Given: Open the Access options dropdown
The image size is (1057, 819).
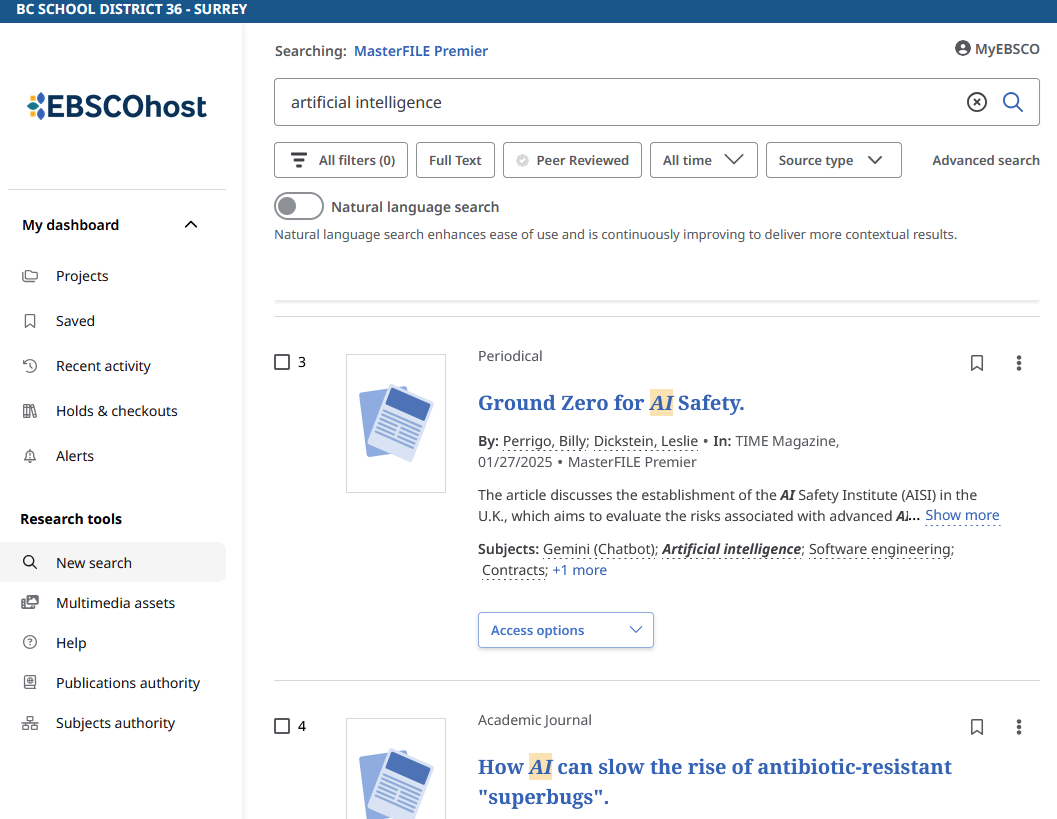Looking at the screenshot, I should click(566, 630).
